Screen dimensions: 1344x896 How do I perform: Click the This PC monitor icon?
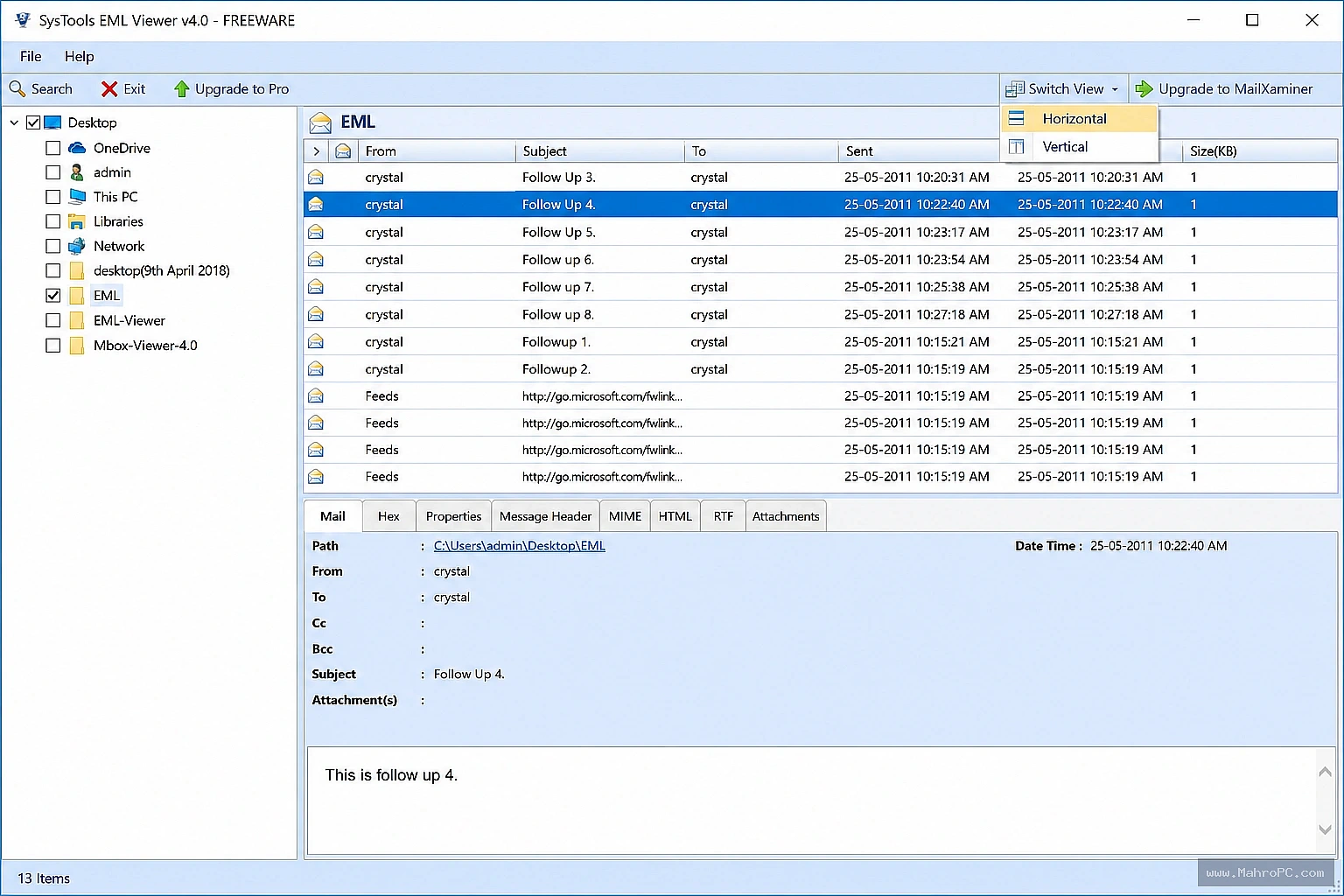(77, 197)
